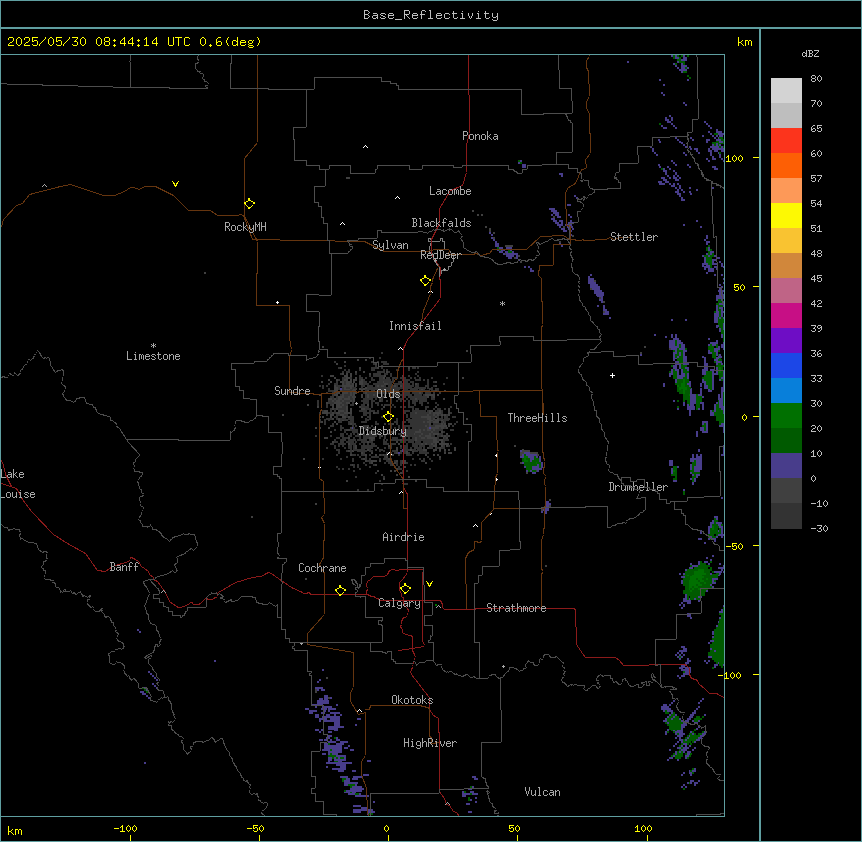Click the Blackfalds city label
The height and width of the screenshot is (842, 862).
coord(441,223)
